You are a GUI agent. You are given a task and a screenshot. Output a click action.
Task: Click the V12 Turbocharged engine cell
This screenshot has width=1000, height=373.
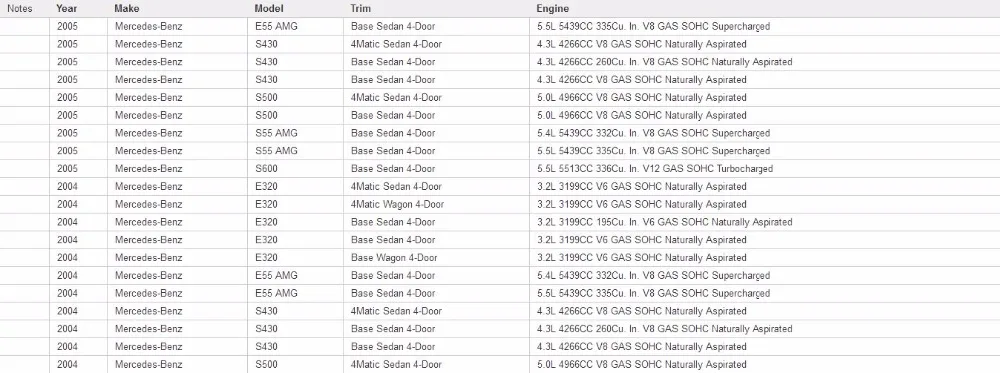coord(765,169)
